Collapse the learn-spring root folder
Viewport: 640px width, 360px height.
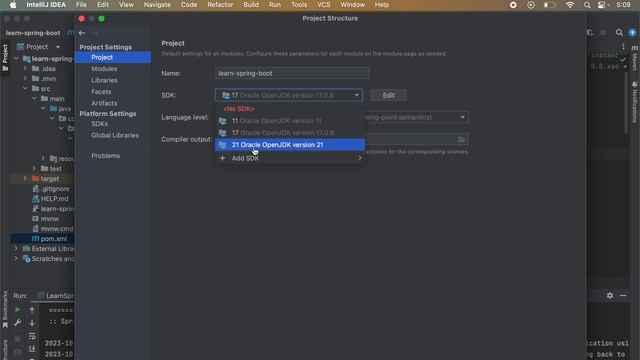[16, 59]
